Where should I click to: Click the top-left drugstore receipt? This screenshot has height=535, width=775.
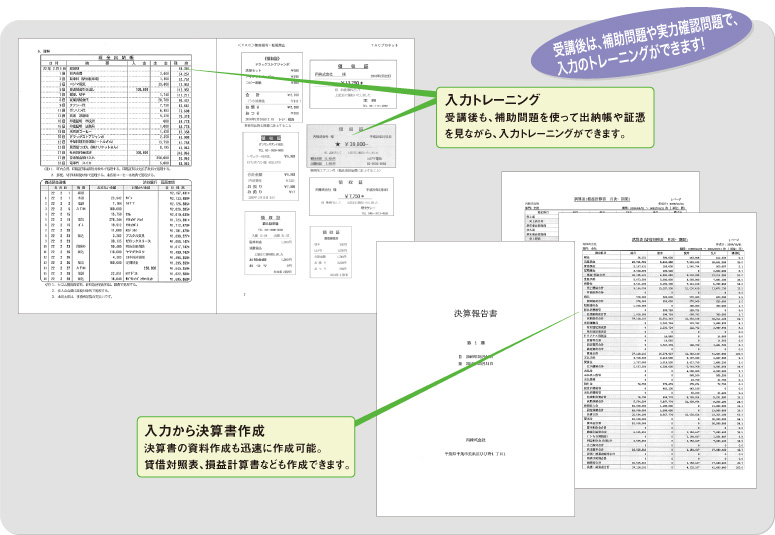click(269, 90)
